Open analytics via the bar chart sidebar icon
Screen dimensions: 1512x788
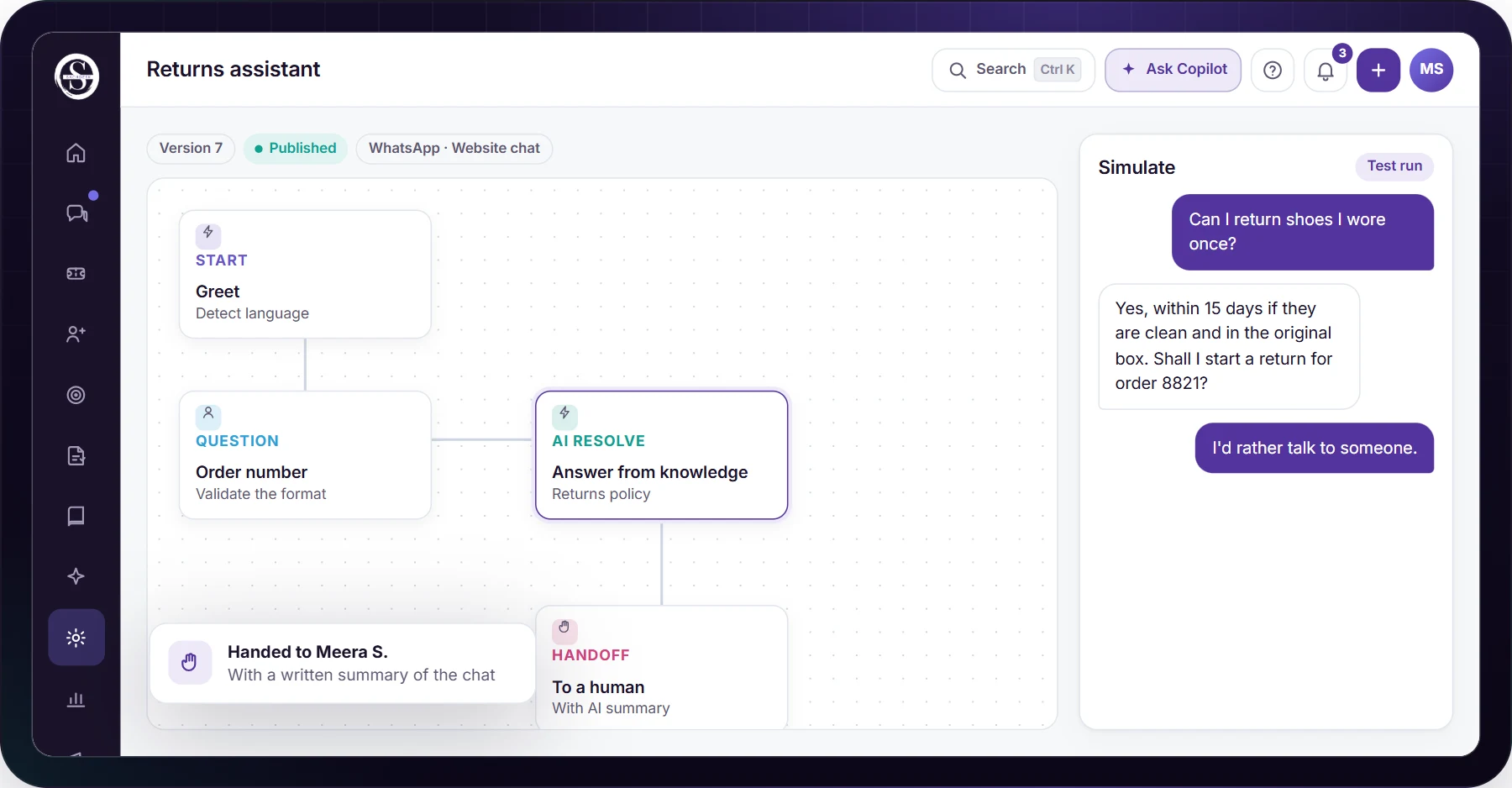(76, 699)
